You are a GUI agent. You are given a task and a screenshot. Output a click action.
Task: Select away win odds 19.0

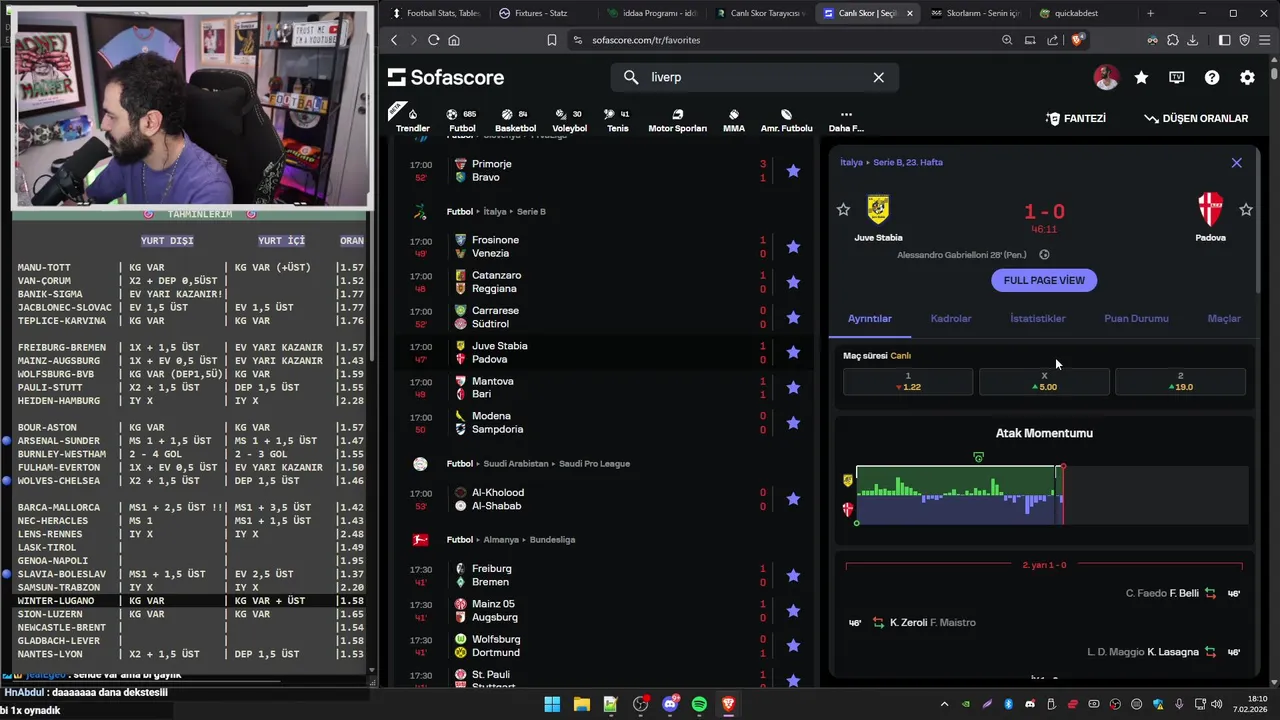point(1180,382)
